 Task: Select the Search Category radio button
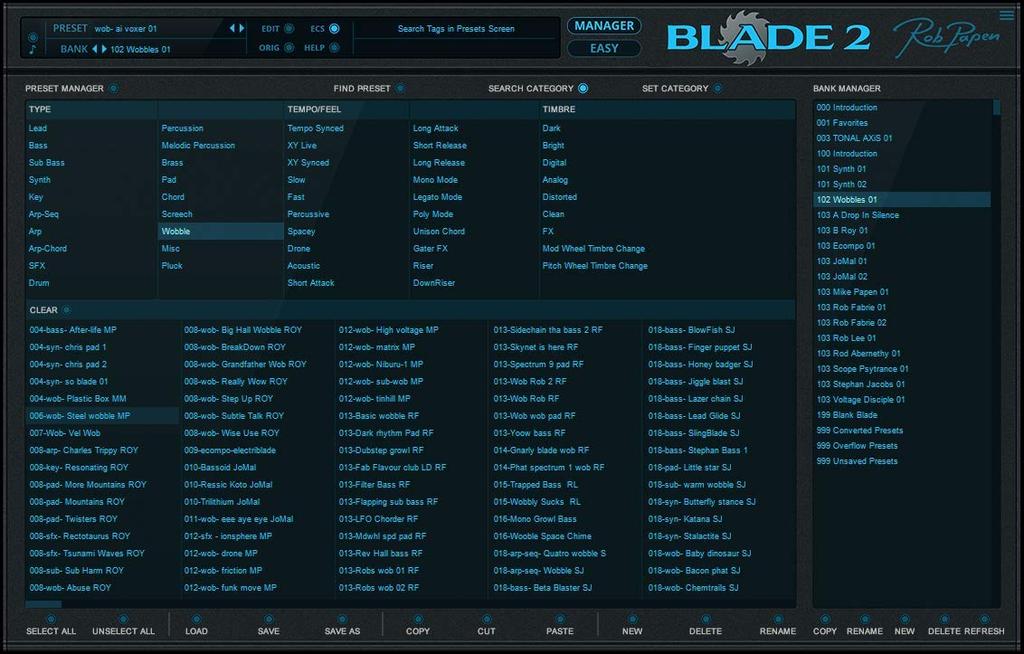[x=583, y=88]
